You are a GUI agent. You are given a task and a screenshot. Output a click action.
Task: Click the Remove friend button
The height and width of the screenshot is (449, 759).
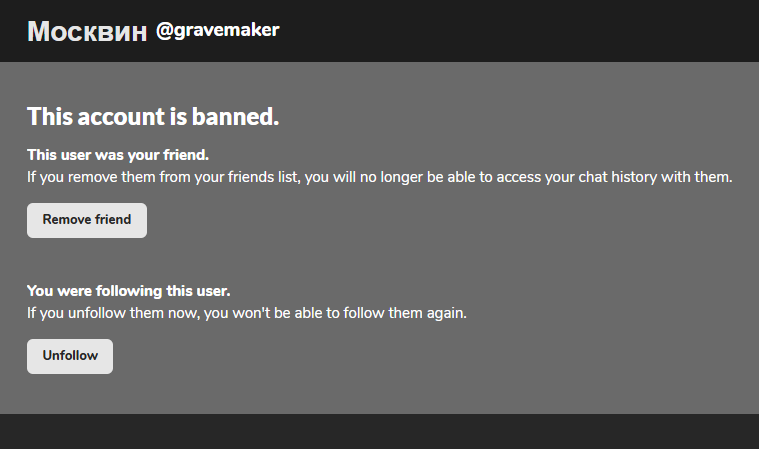pos(86,220)
